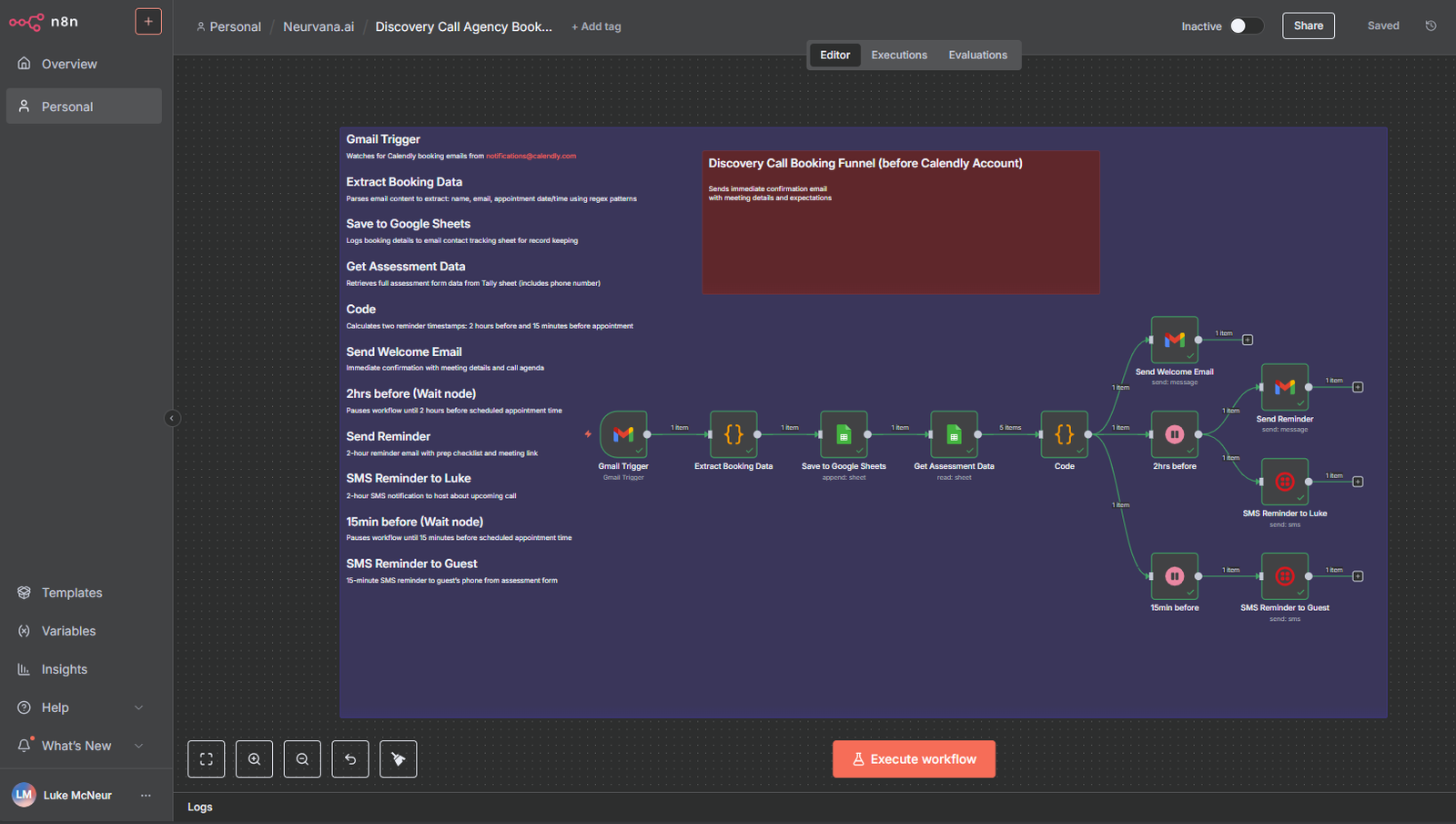Open the workflow history icon
Viewport: 1456px width, 824px height.
[1431, 26]
